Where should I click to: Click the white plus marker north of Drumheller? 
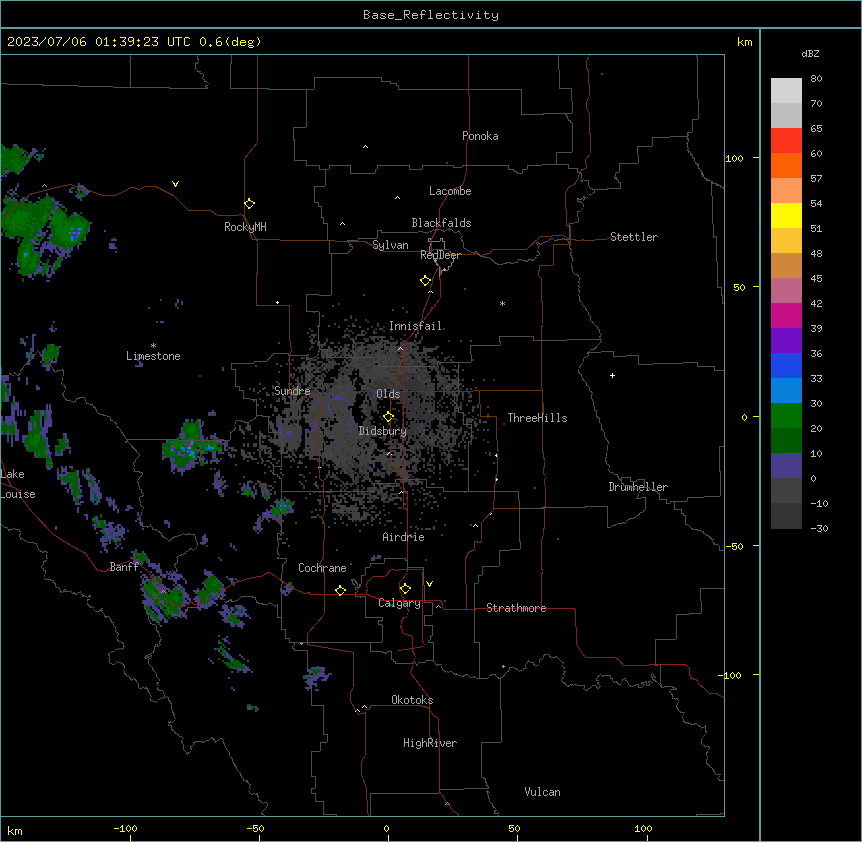(612, 375)
